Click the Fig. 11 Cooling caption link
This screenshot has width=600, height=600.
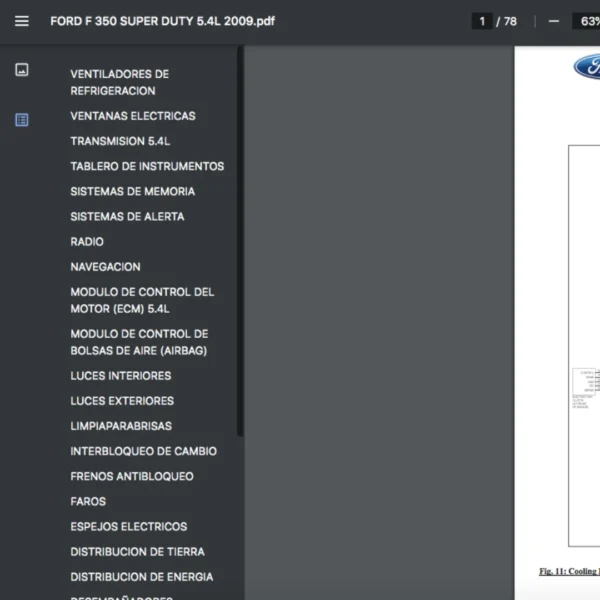tap(569, 571)
